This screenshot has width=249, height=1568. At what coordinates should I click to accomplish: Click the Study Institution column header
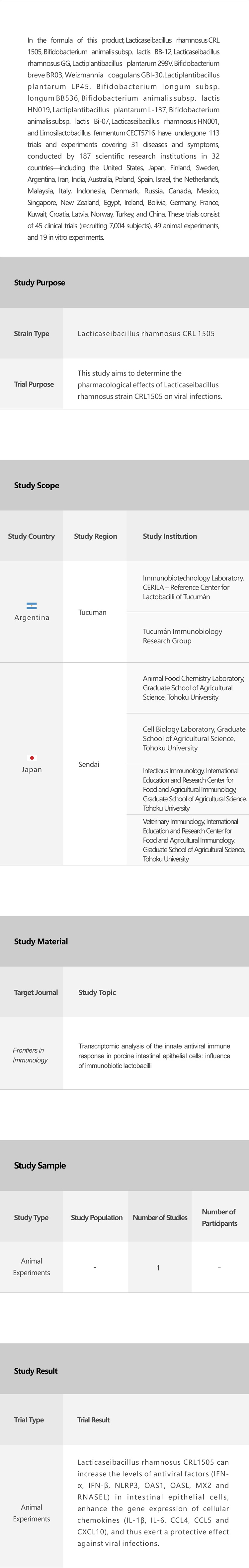170,536
